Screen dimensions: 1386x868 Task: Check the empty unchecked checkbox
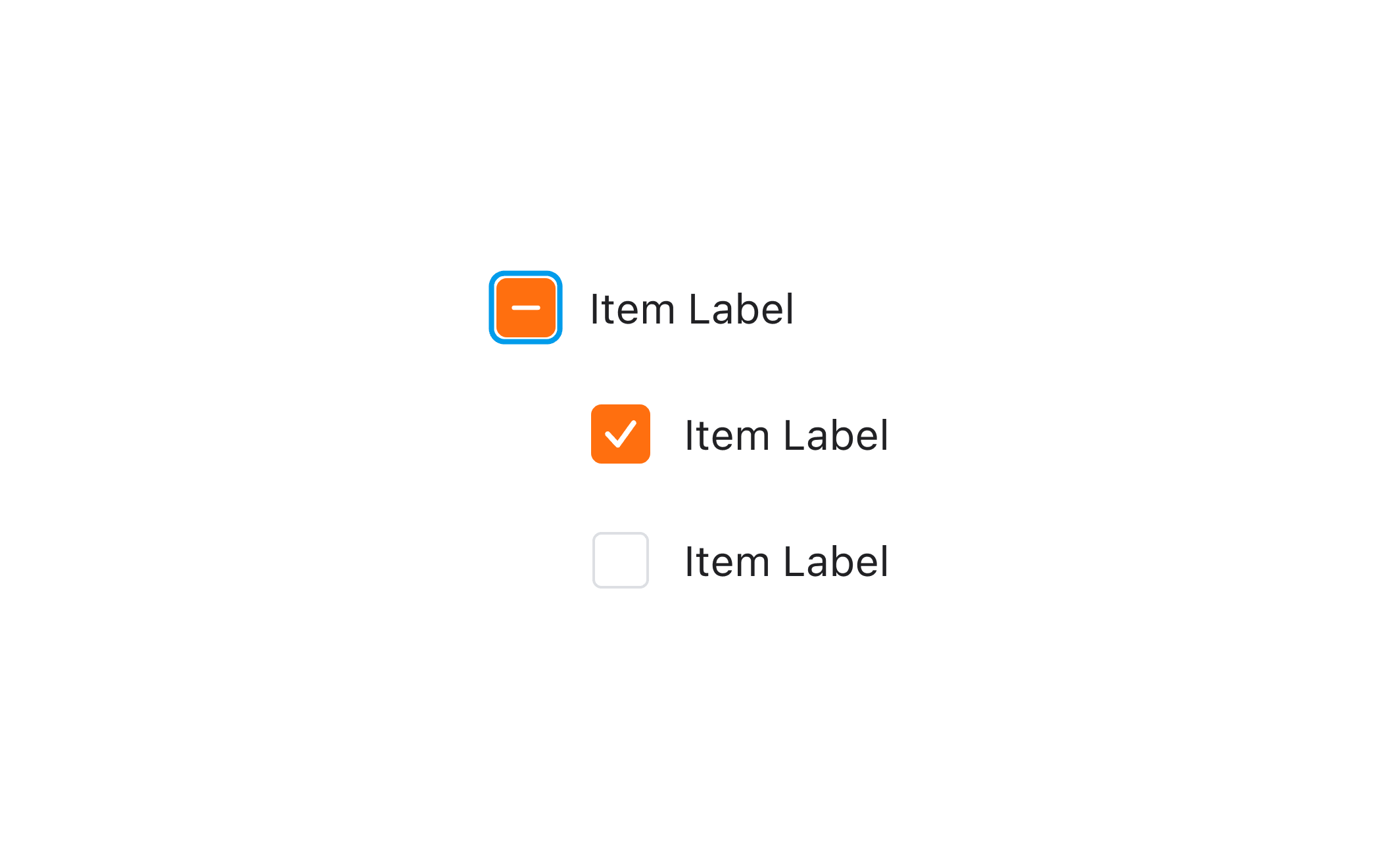620,560
